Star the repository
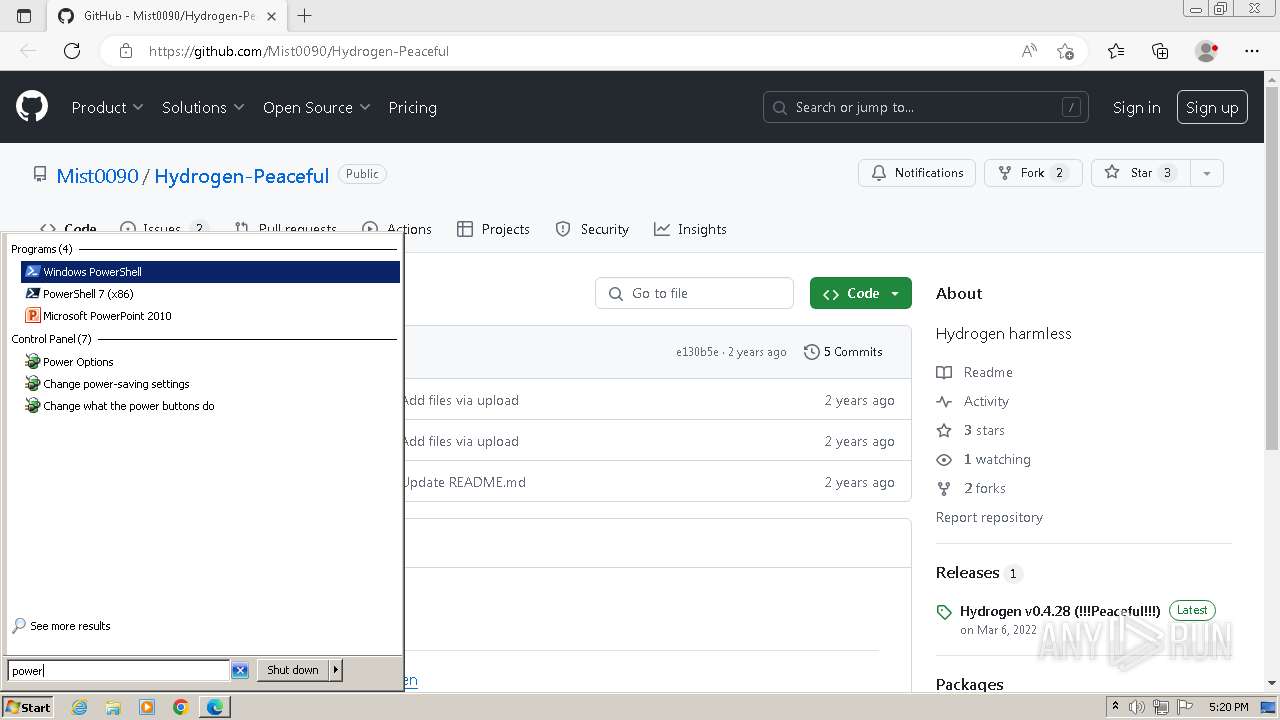1280x720 pixels. tap(1140, 173)
